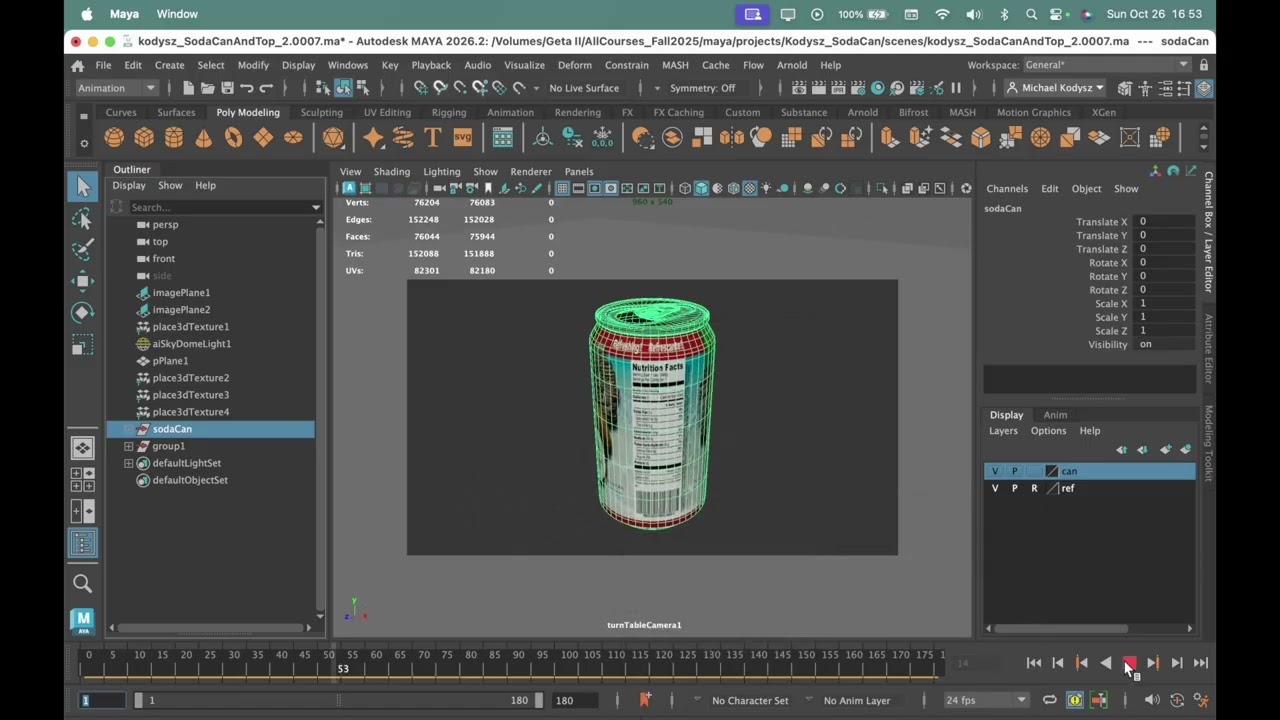The width and height of the screenshot is (1280, 720).
Task: Open the Modify menu
Action: pyautogui.click(x=253, y=65)
